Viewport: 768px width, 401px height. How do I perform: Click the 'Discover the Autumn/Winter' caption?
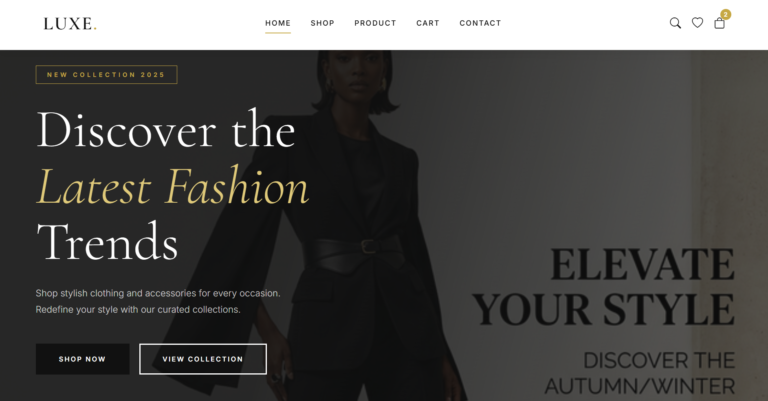pyautogui.click(x=640, y=373)
